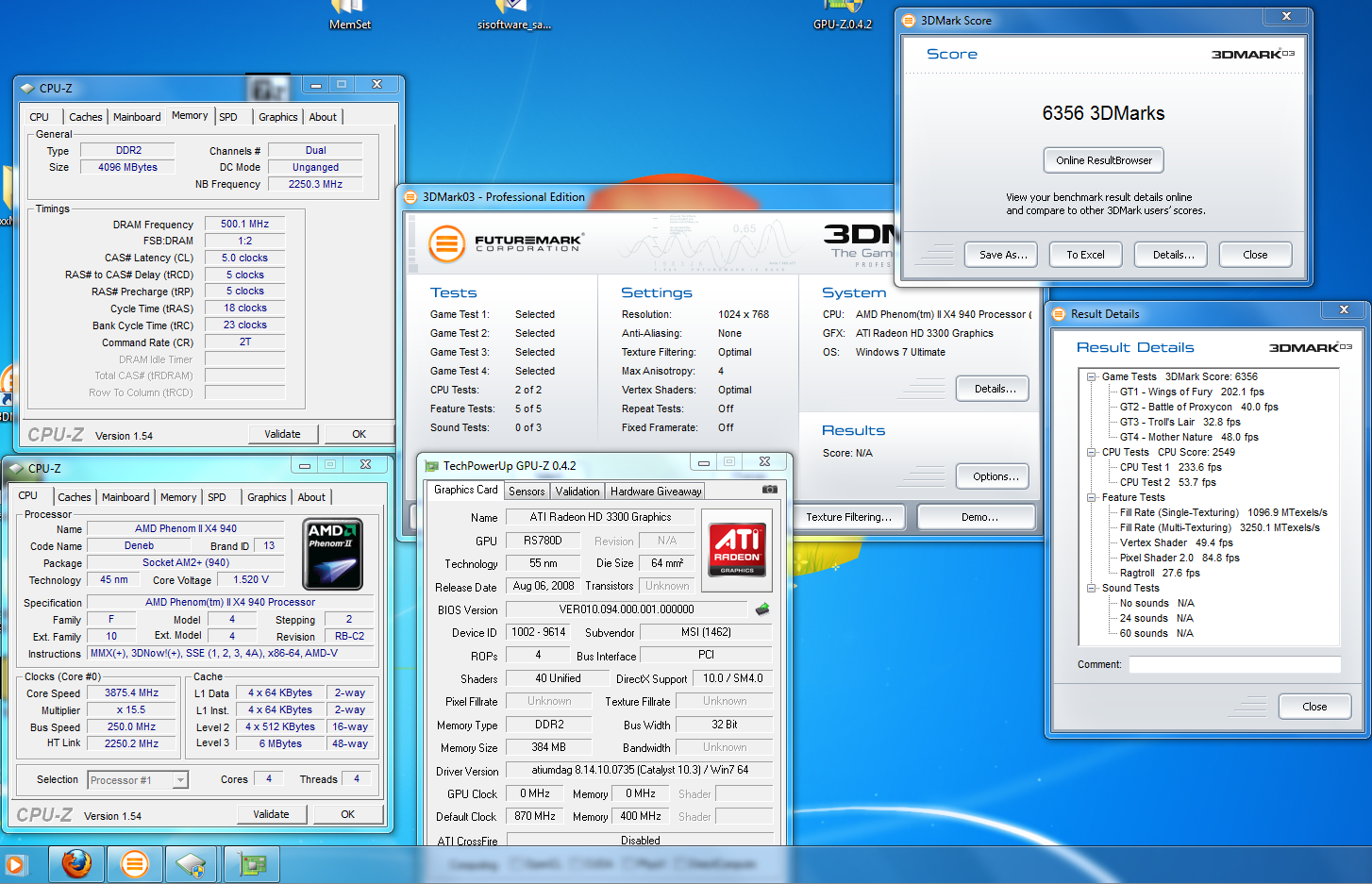Select GT4 - Mother Nature row
The image size is (1372, 884).
pyautogui.click(x=1189, y=437)
